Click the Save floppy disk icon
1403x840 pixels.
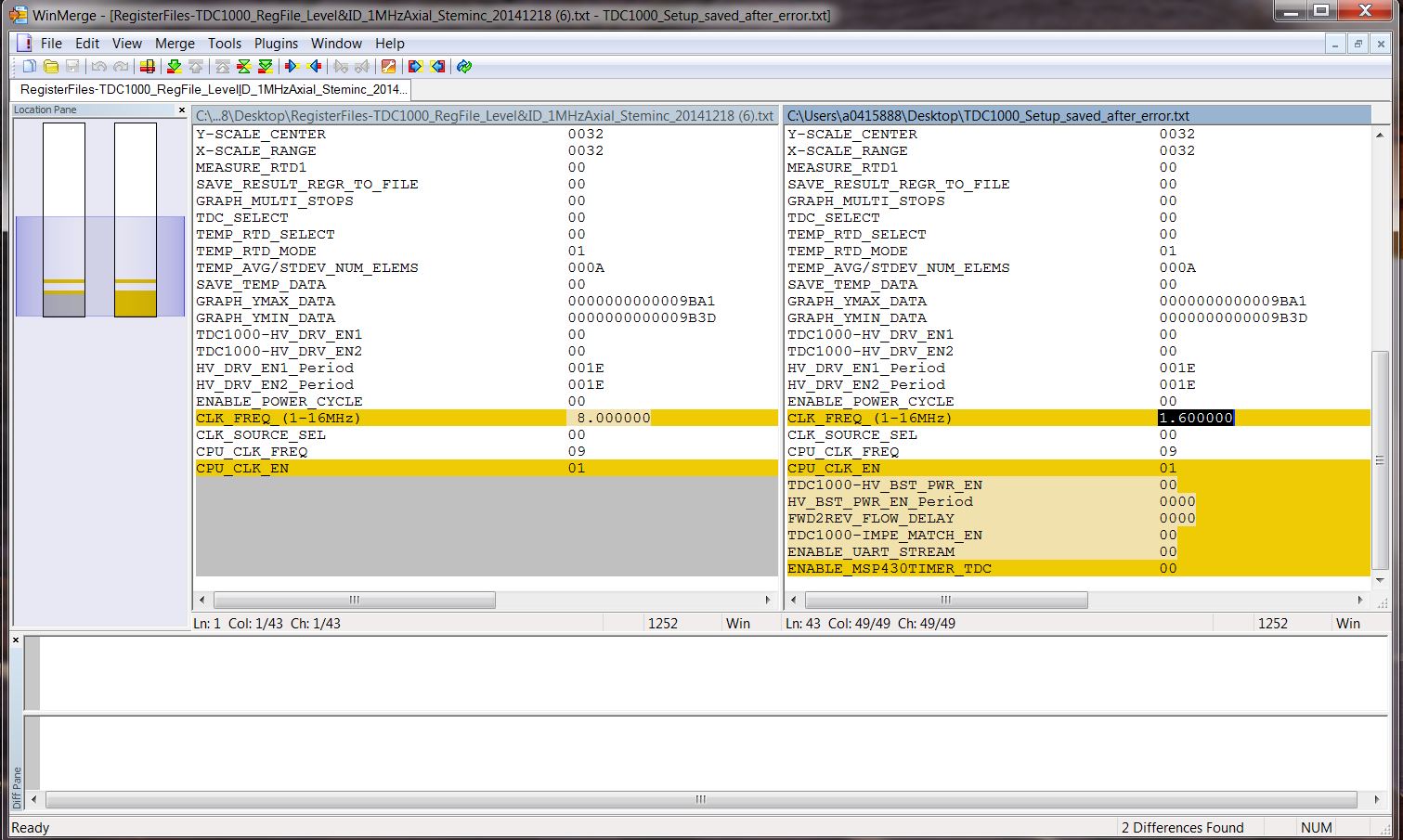(x=72, y=66)
